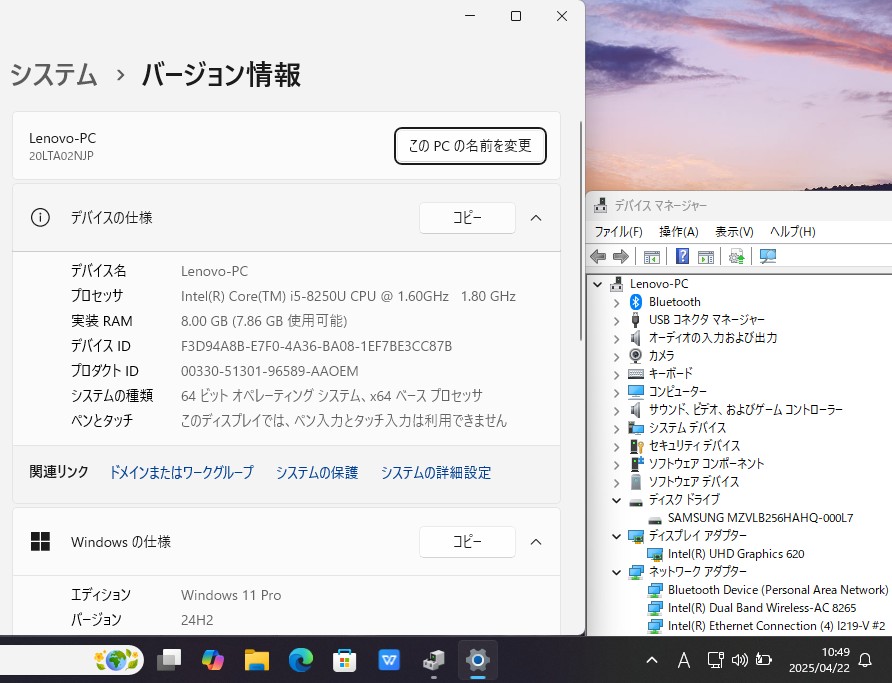Viewport: 892px width, 683px height.
Task: Open the ファイル(F) menu
Action: (618, 232)
